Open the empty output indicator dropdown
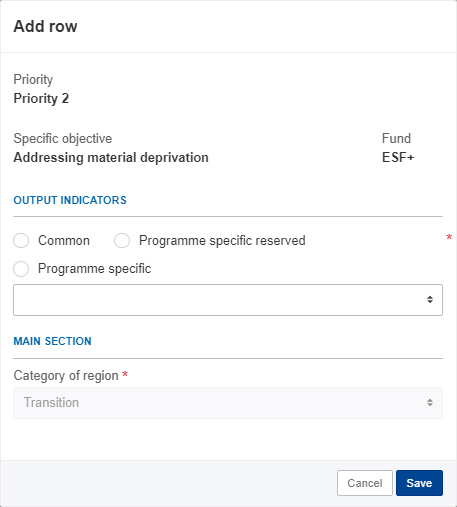The width and height of the screenshot is (457, 507). (x=228, y=300)
